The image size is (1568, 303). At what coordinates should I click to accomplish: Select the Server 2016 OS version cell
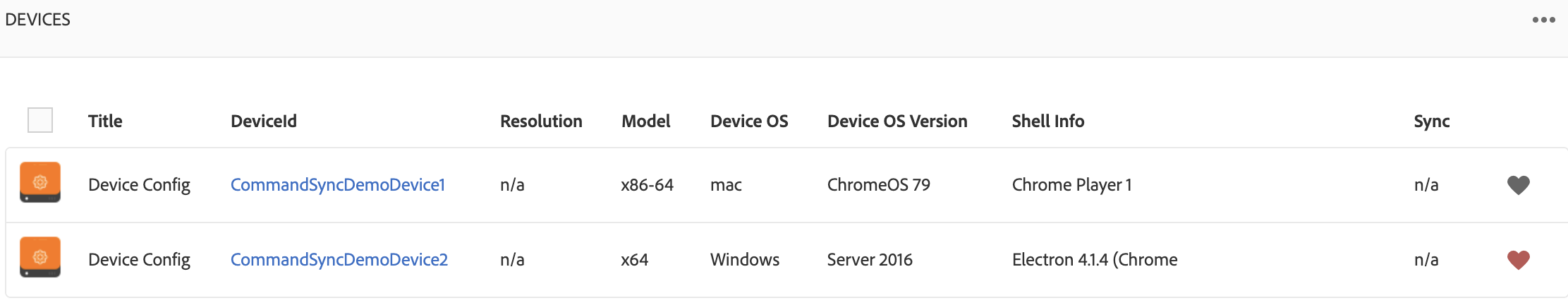(x=870, y=260)
